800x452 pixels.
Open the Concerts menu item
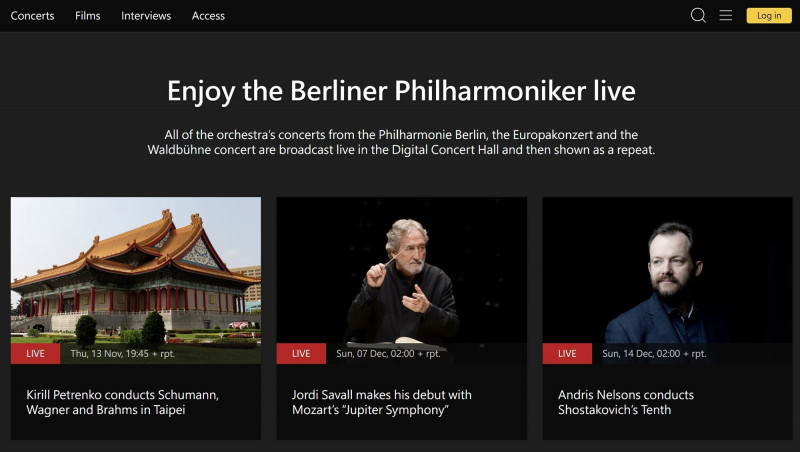click(x=32, y=16)
